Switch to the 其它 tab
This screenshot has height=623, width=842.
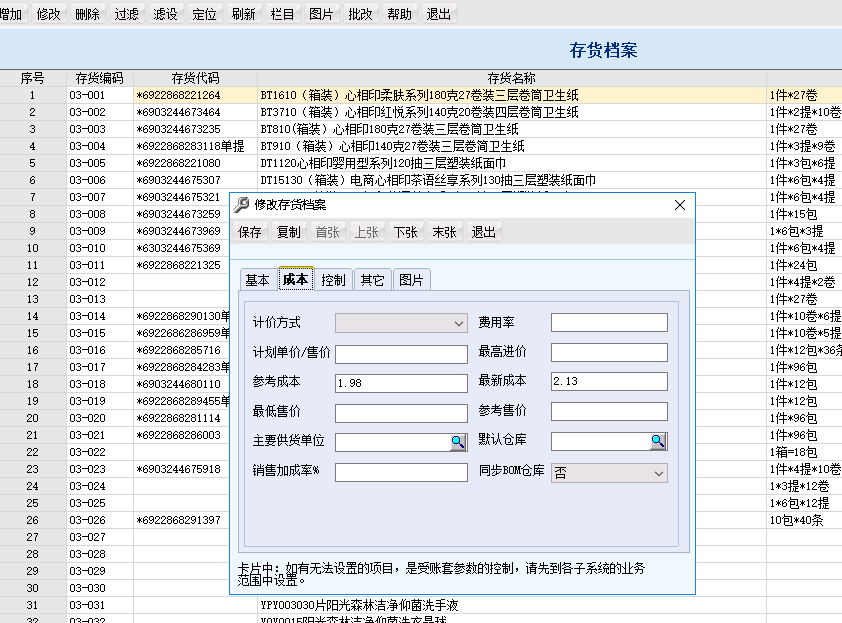(372, 280)
